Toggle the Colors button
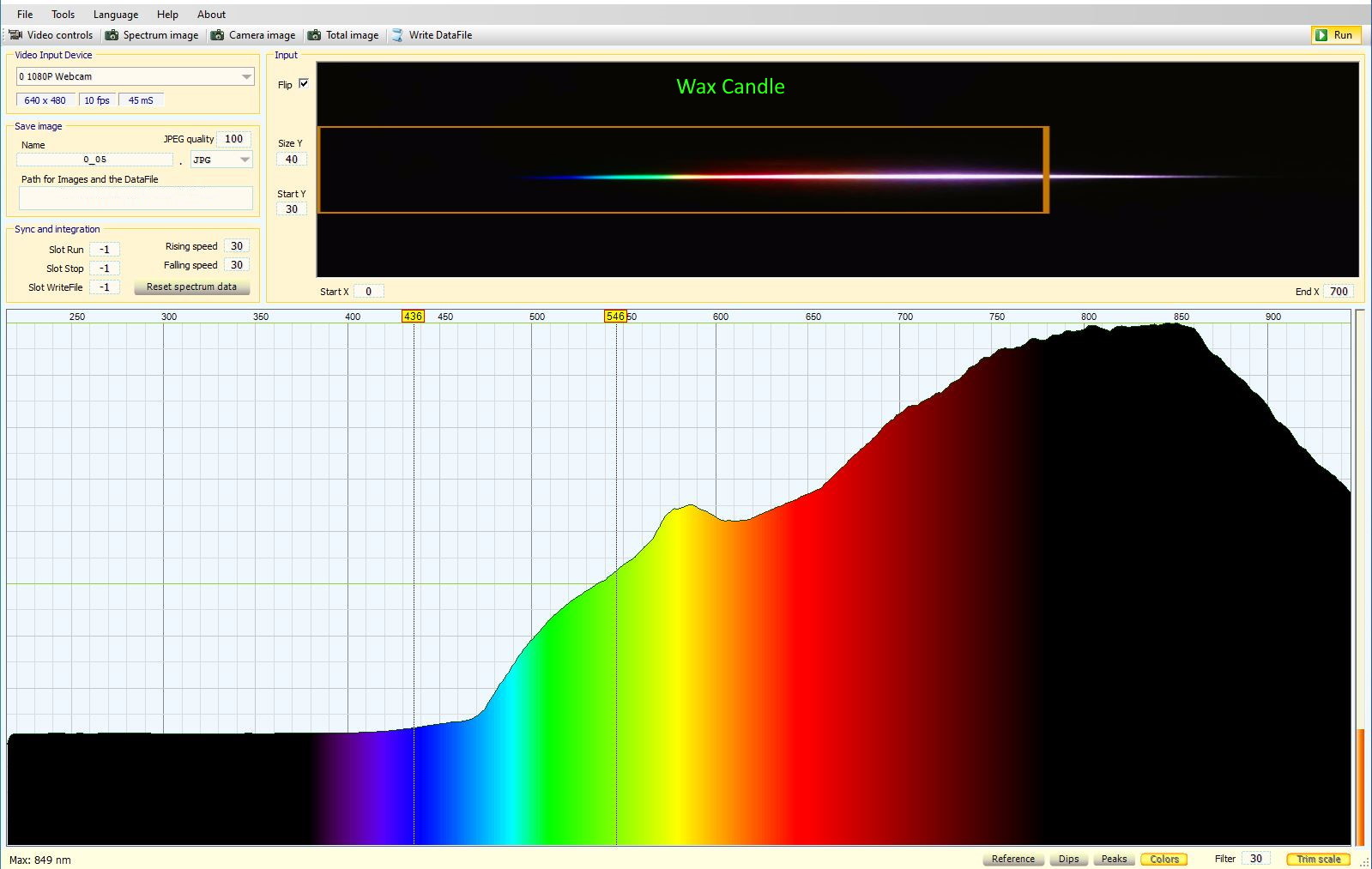Screen dimensions: 1372x869 (1164, 859)
